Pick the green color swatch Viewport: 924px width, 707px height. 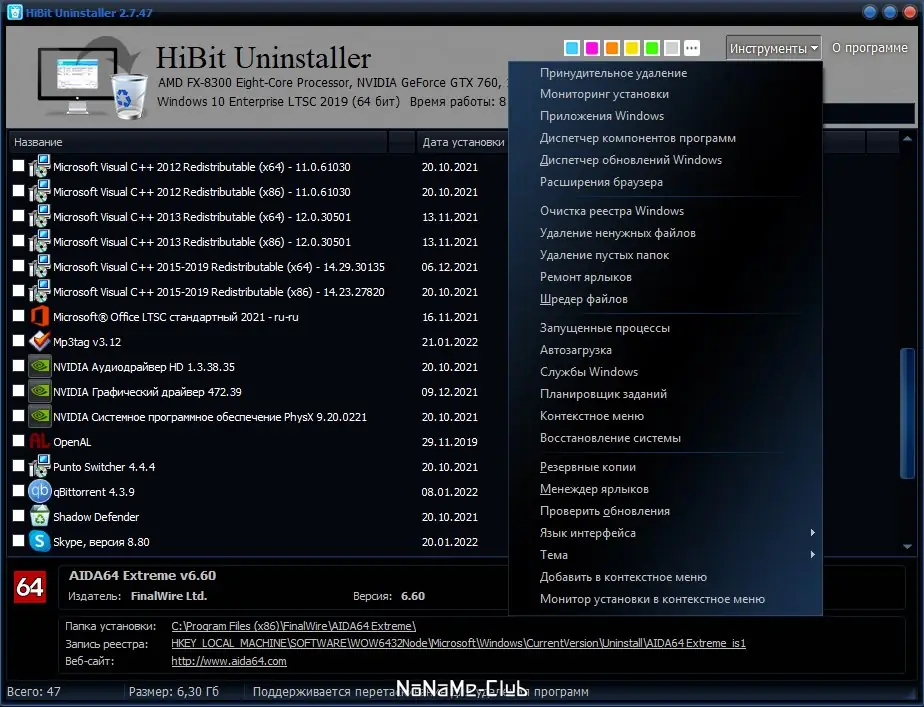pos(652,48)
